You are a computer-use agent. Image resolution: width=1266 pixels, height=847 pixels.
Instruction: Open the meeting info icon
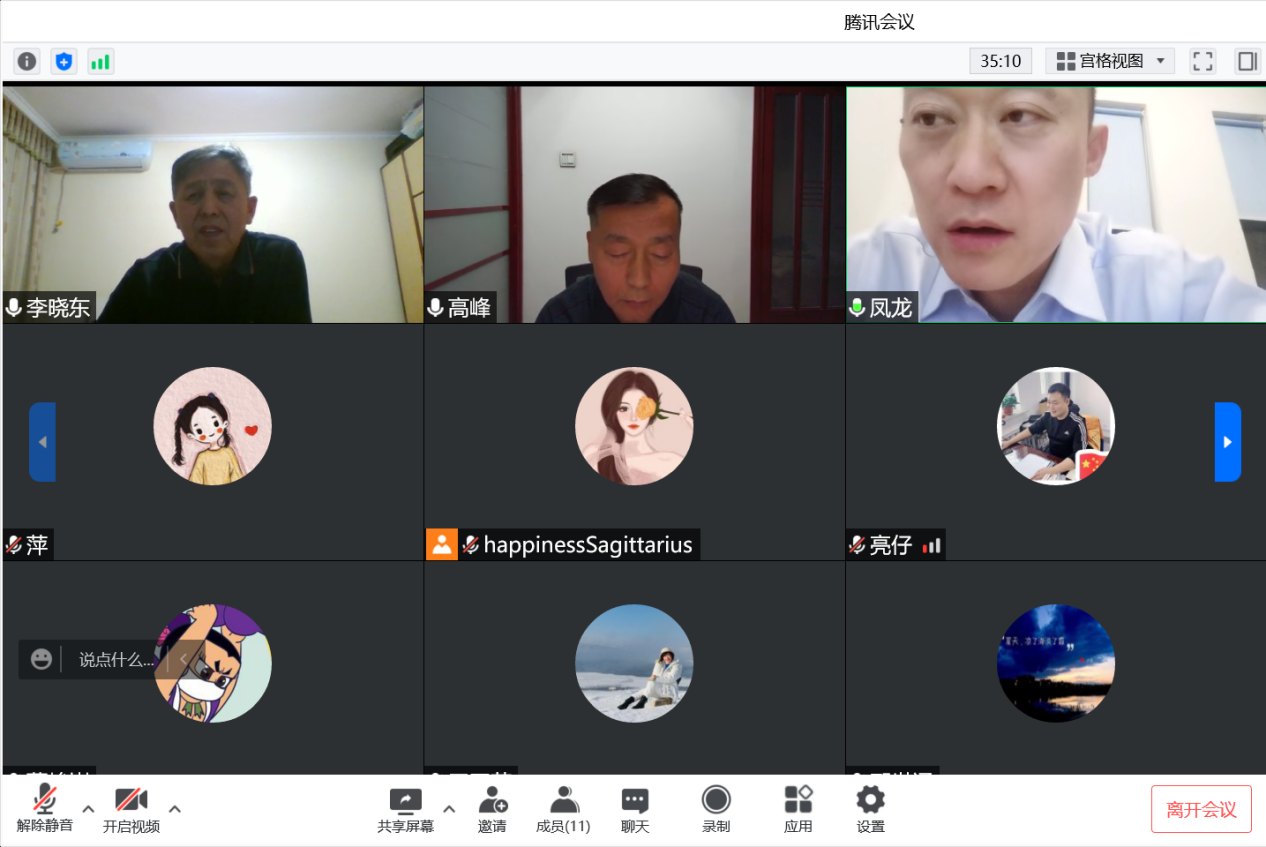pyautogui.click(x=27, y=61)
